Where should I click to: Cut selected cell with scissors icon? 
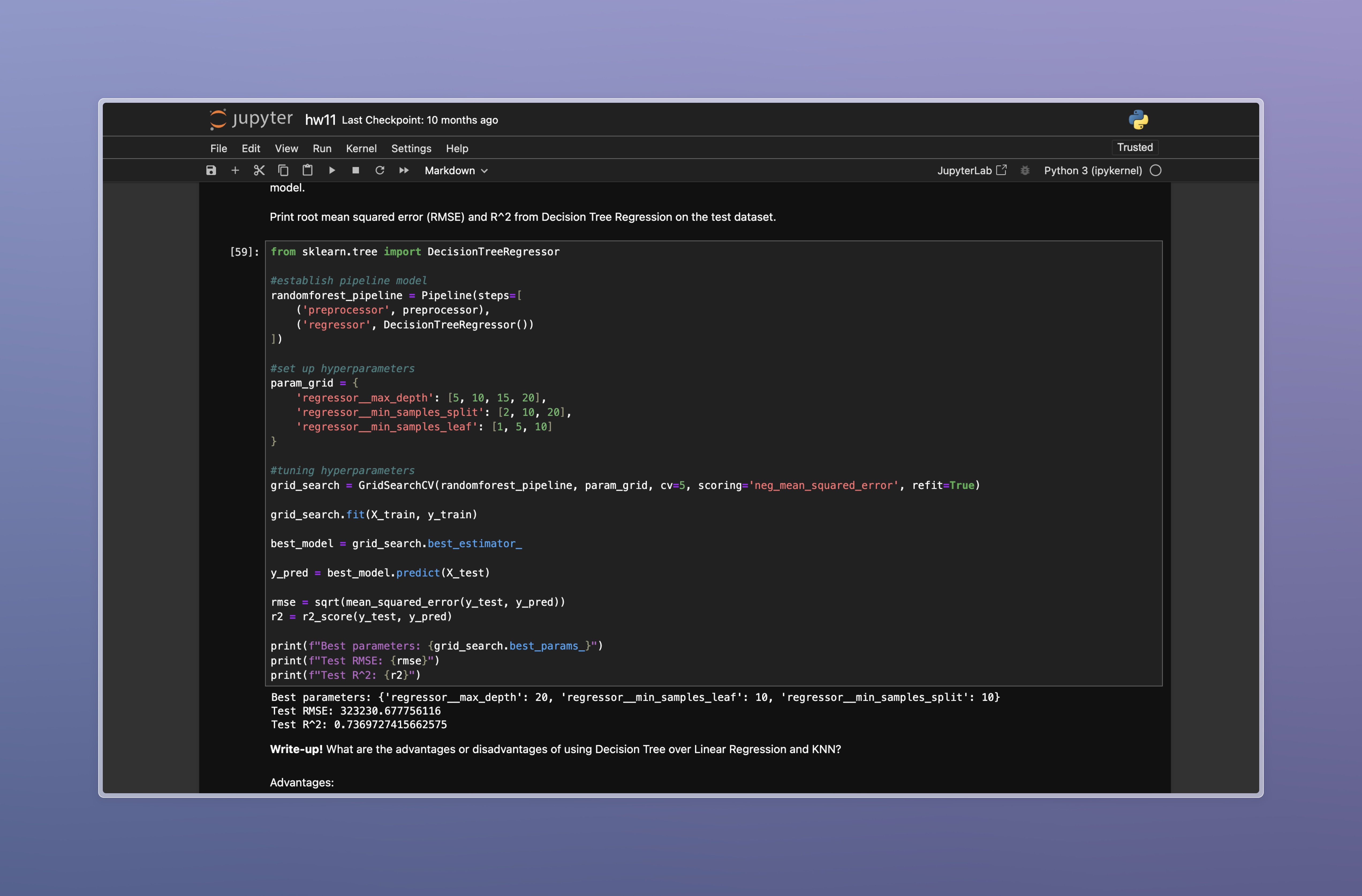259,170
